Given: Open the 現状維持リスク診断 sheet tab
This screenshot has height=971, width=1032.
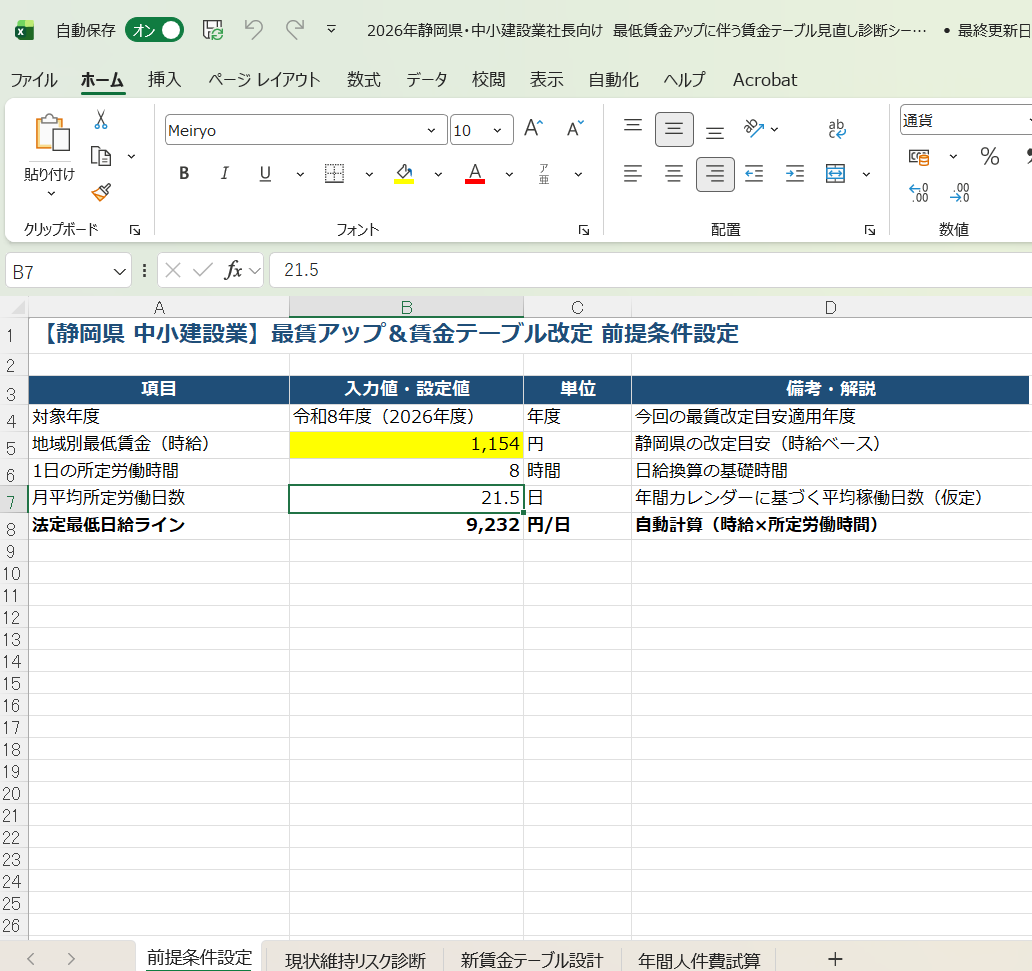Looking at the screenshot, I should (x=355, y=960).
